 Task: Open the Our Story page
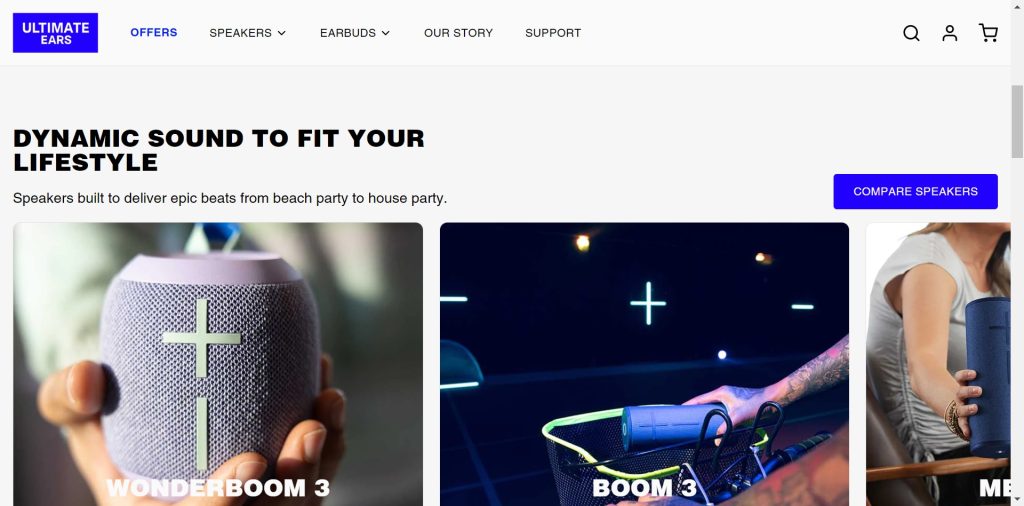click(x=458, y=33)
